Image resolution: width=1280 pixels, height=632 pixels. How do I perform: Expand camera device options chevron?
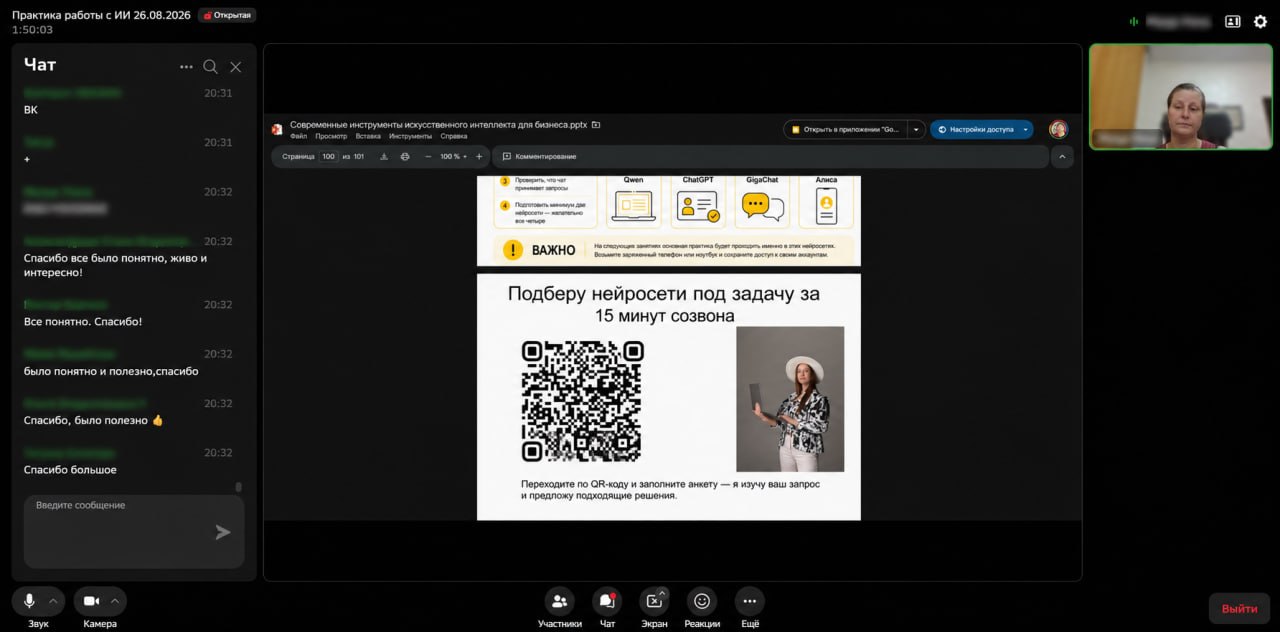click(115, 601)
